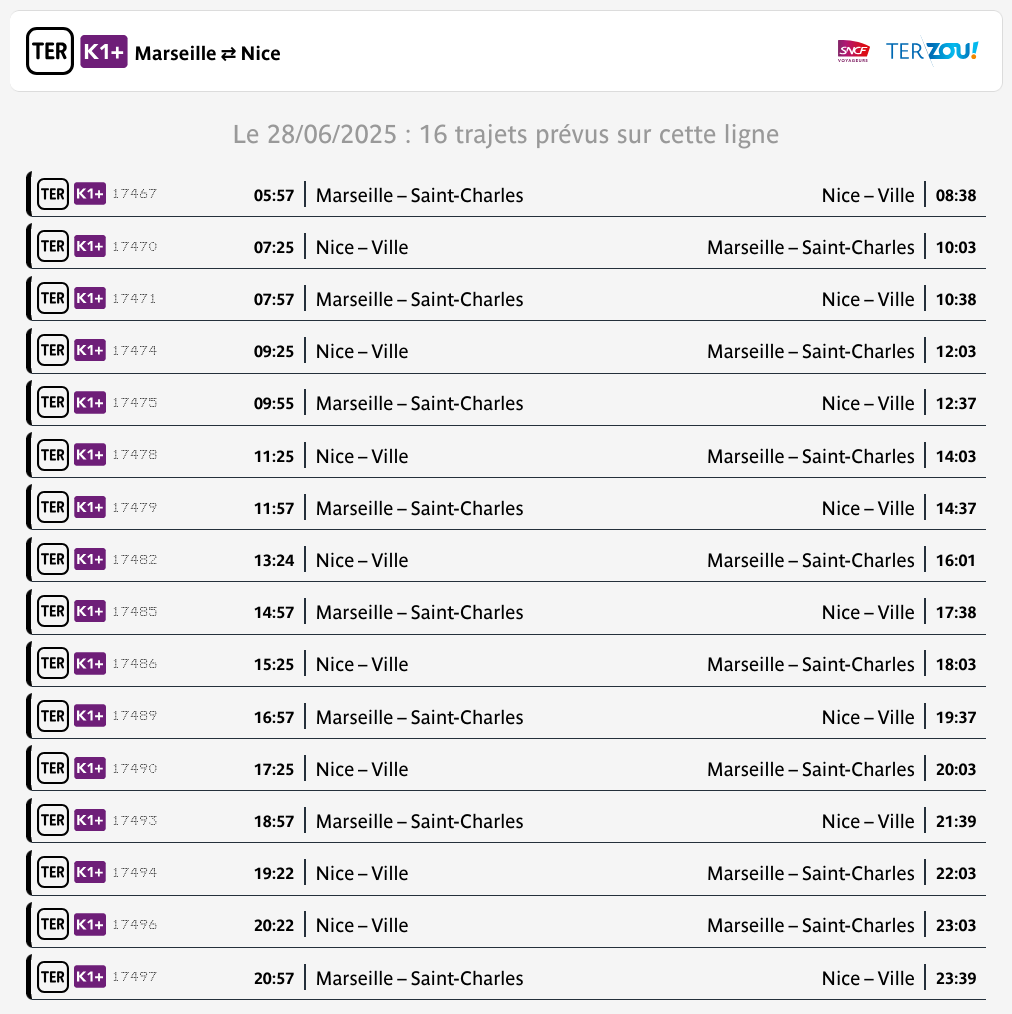The width and height of the screenshot is (1012, 1014).
Task: Click train number 17478
Action: click(135, 455)
